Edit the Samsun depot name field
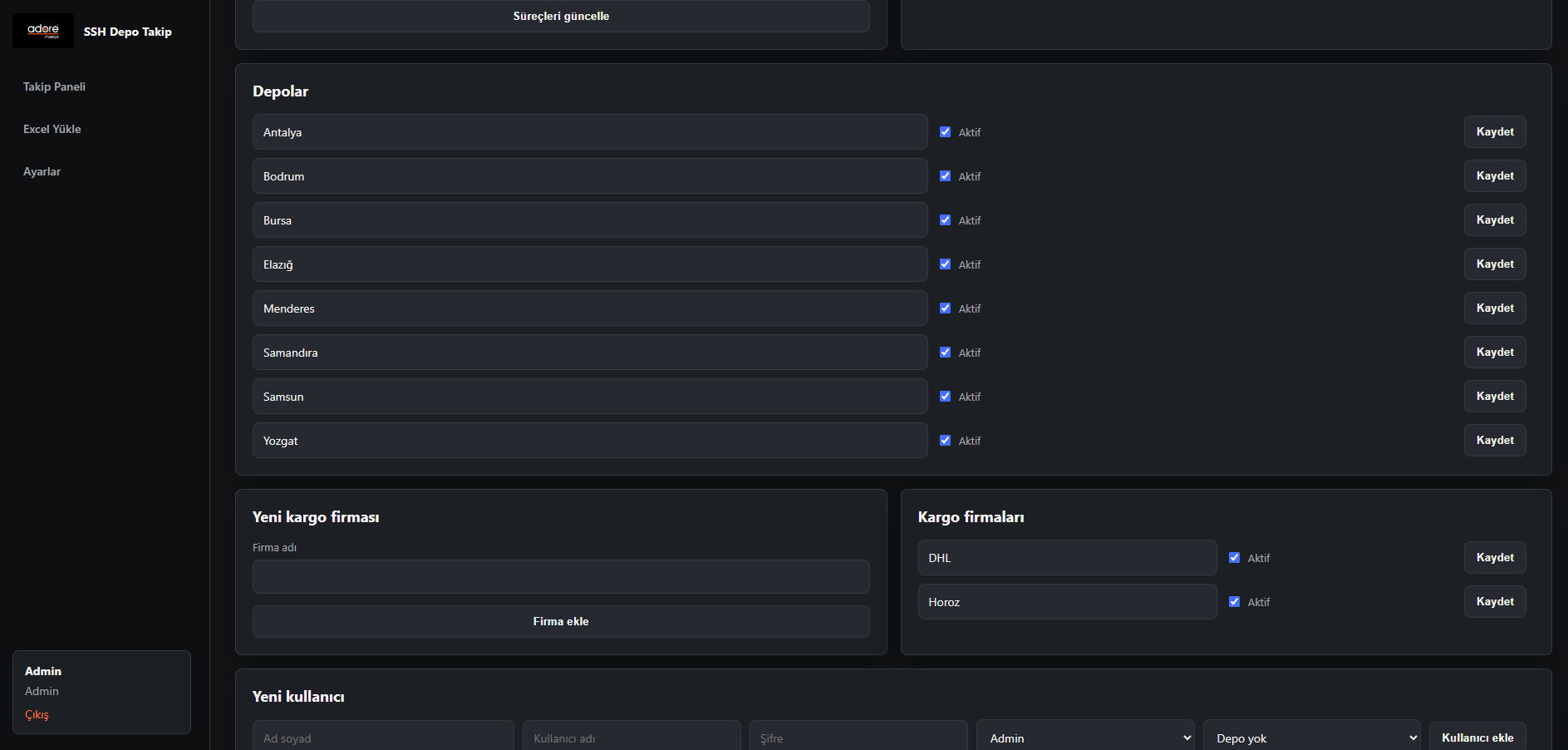 click(590, 397)
